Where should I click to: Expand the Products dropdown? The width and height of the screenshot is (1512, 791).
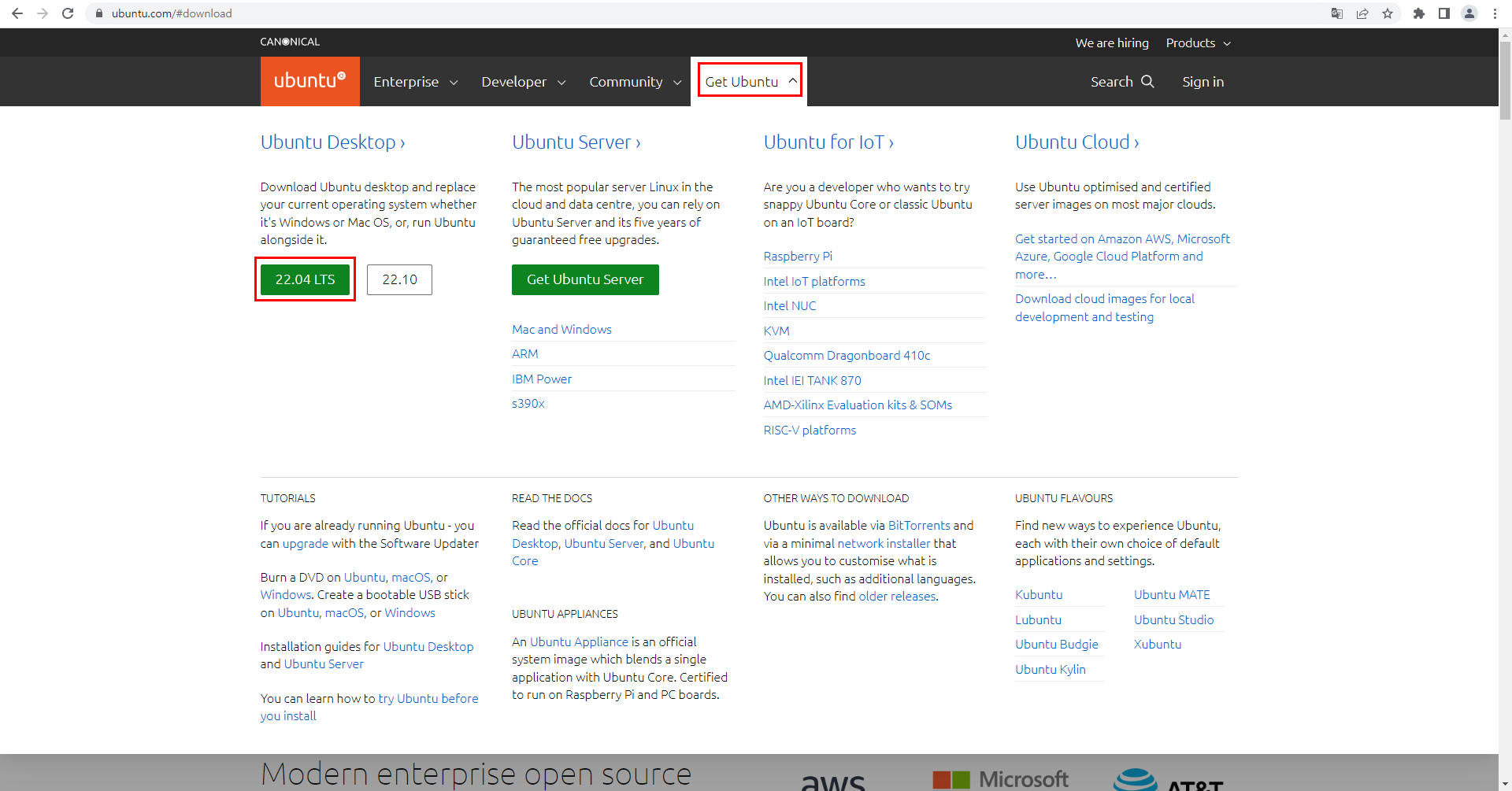point(1198,43)
